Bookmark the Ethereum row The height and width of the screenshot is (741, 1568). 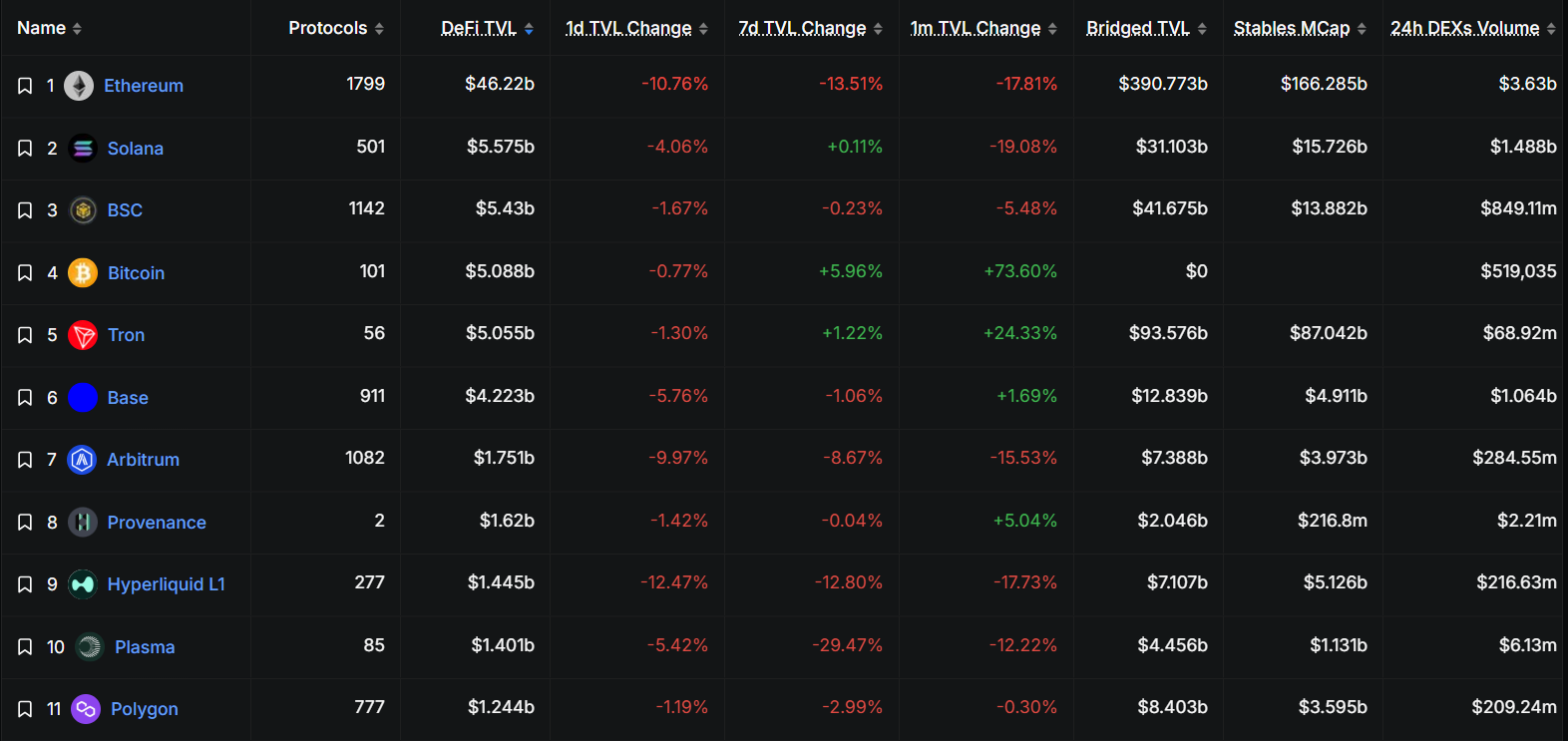25,86
